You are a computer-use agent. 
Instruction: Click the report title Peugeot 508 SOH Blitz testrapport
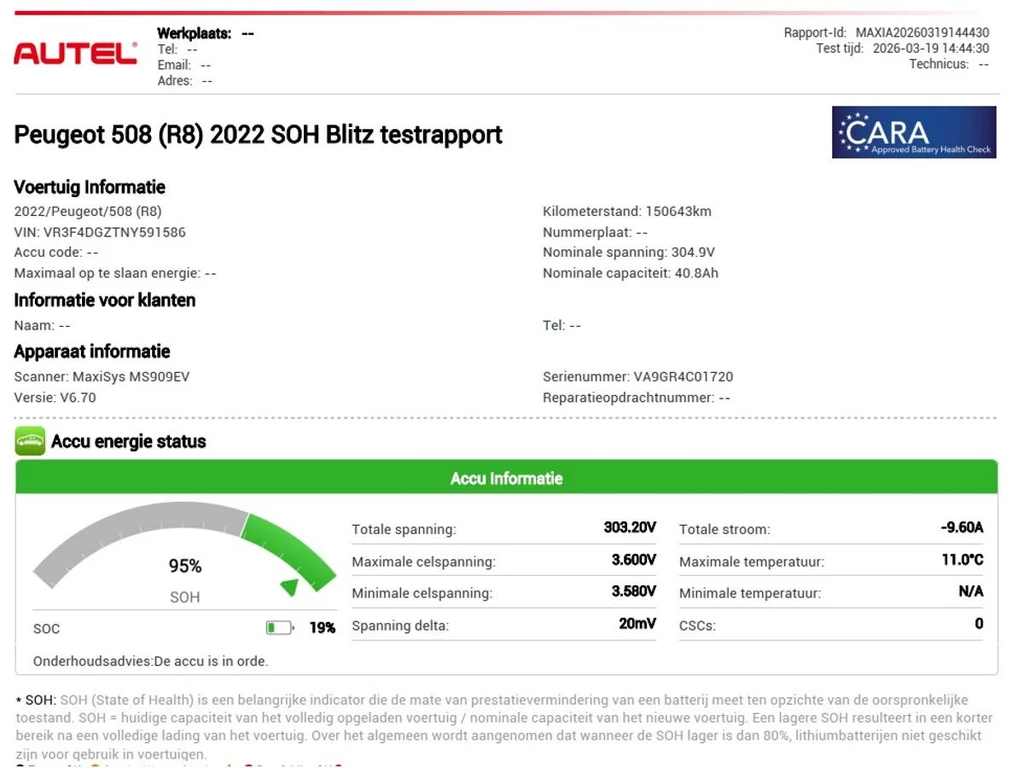(x=258, y=134)
